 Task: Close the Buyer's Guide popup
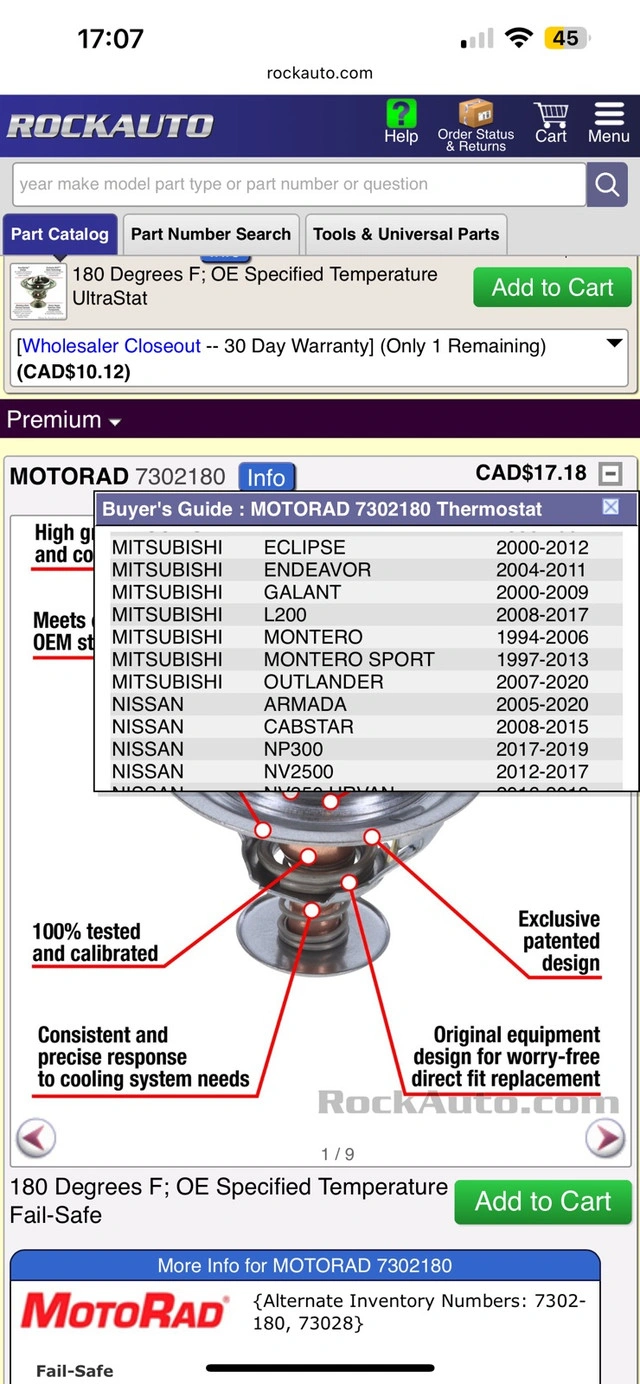coord(611,508)
